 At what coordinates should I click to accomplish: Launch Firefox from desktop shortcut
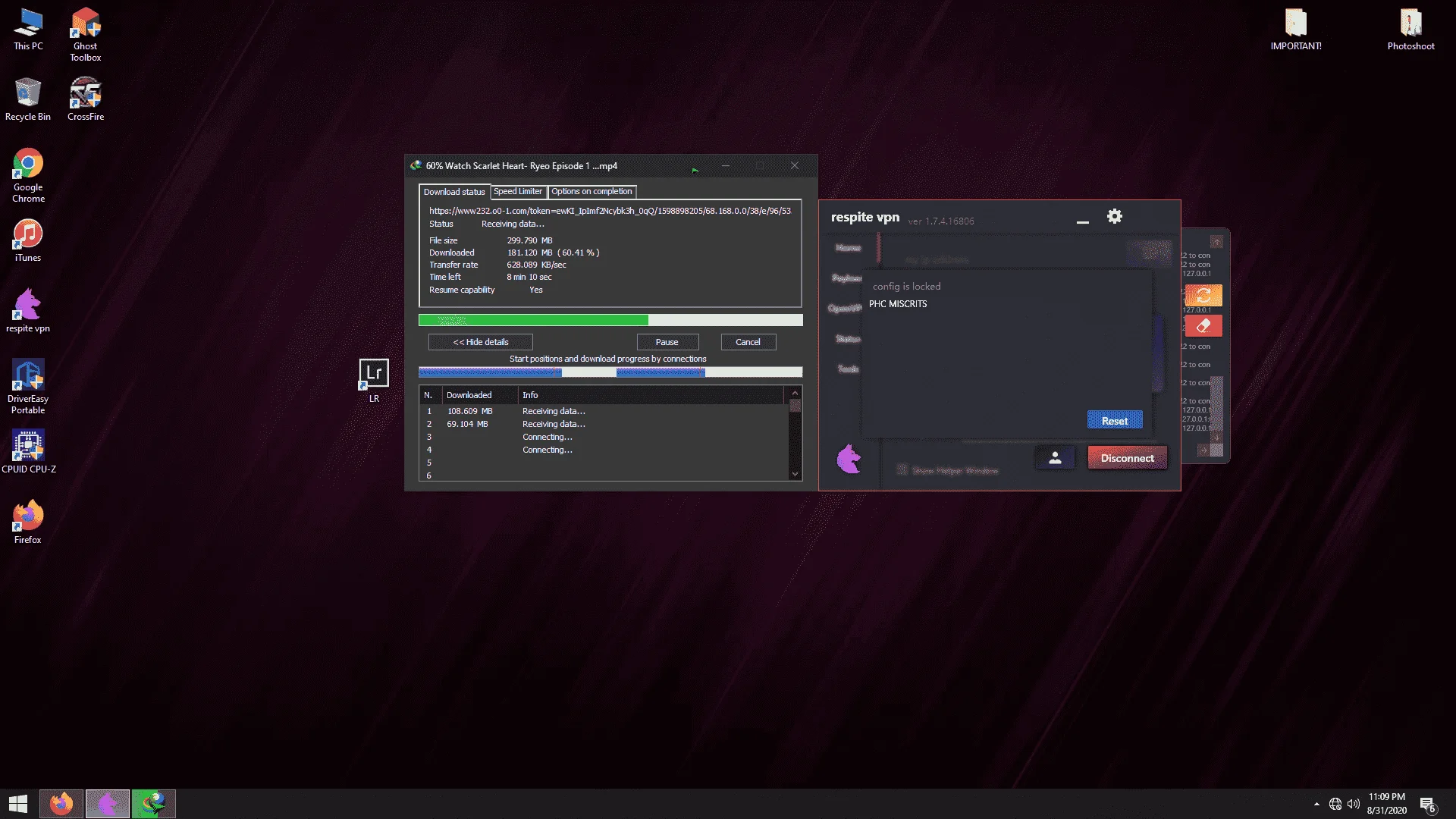28,522
